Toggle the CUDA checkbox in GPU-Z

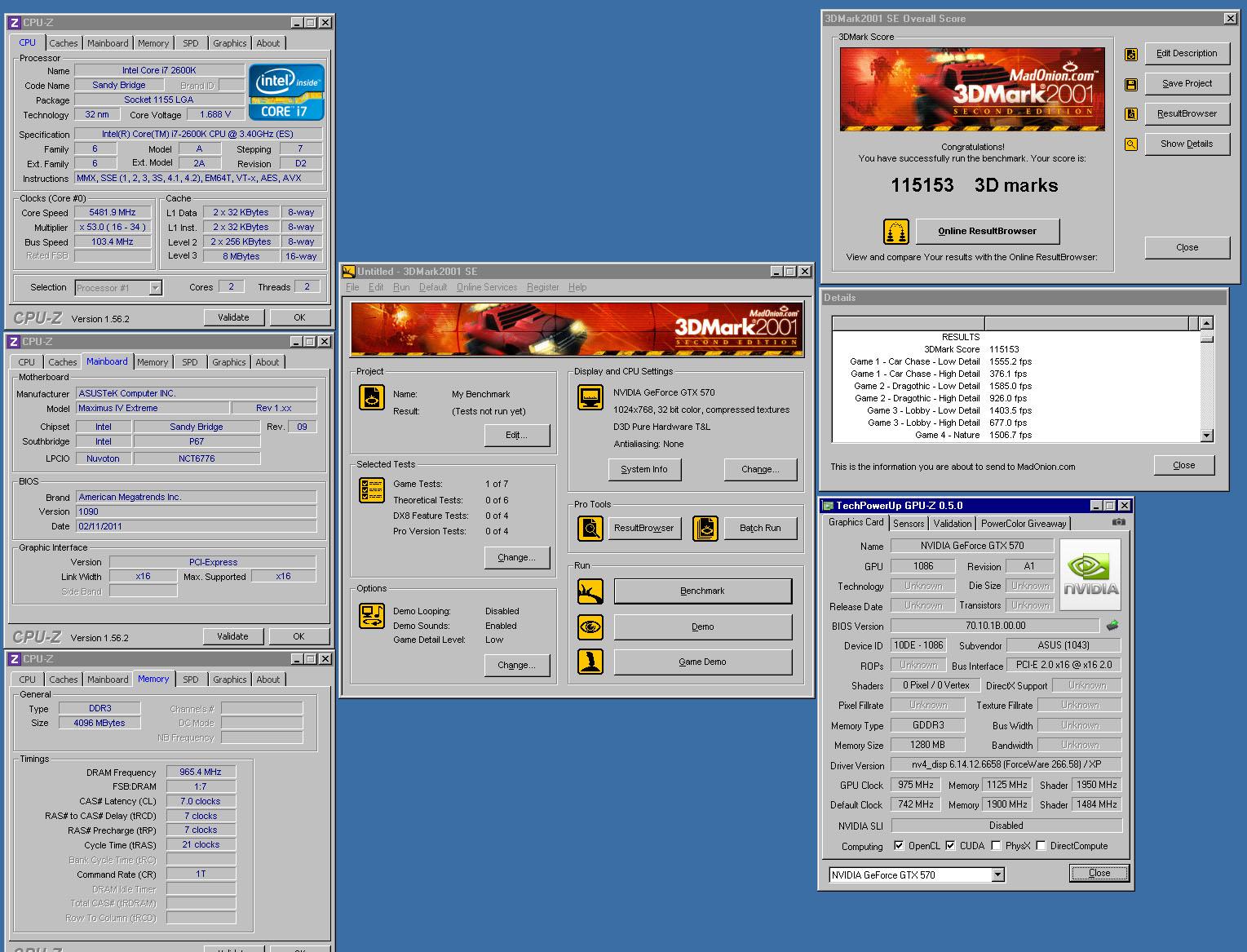pyautogui.click(x=950, y=846)
